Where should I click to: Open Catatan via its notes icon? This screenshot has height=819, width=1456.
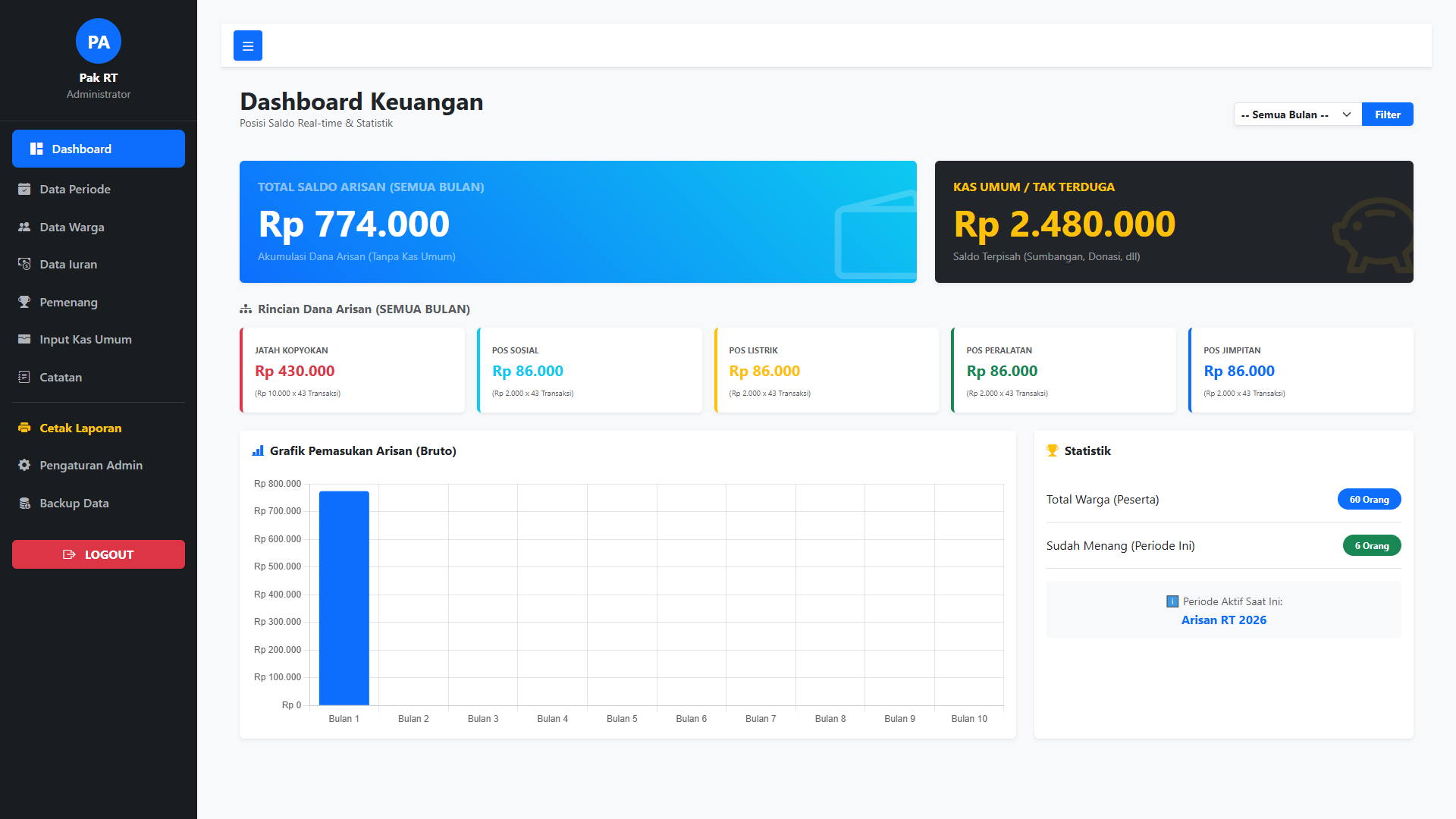coord(24,377)
